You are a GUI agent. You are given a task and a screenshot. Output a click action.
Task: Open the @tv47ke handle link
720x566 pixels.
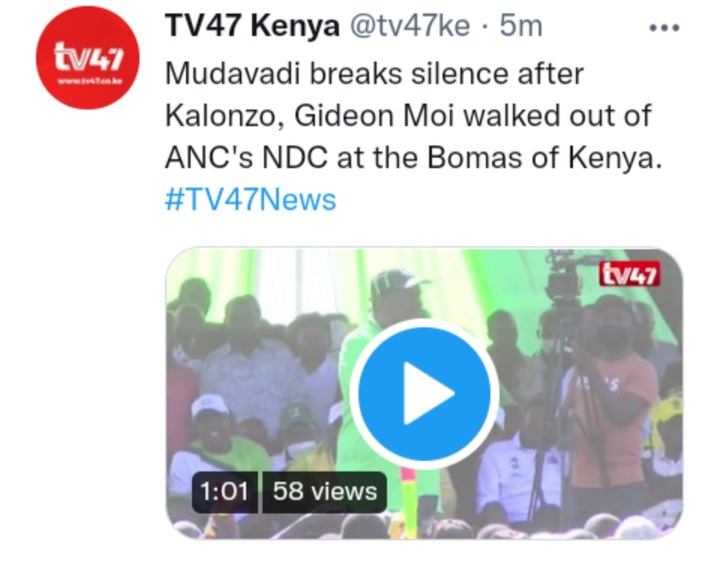411,26
